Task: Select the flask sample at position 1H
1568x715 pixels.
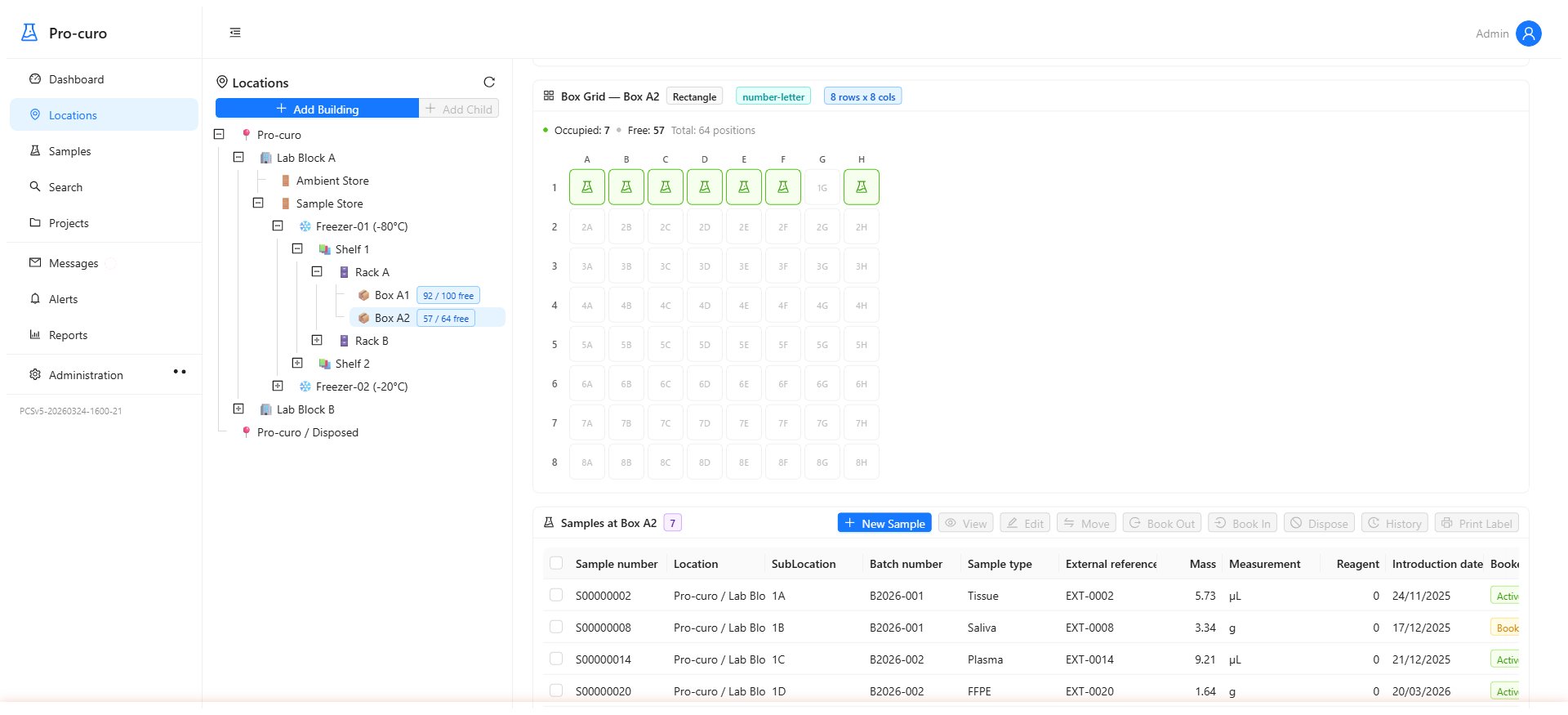Action: (x=861, y=187)
